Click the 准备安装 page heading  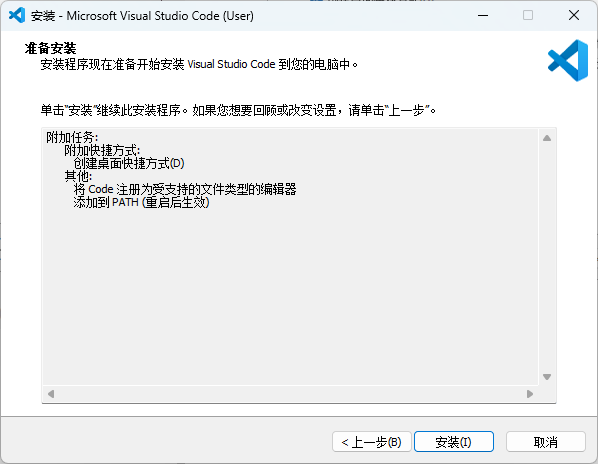(x=50, y=48)
